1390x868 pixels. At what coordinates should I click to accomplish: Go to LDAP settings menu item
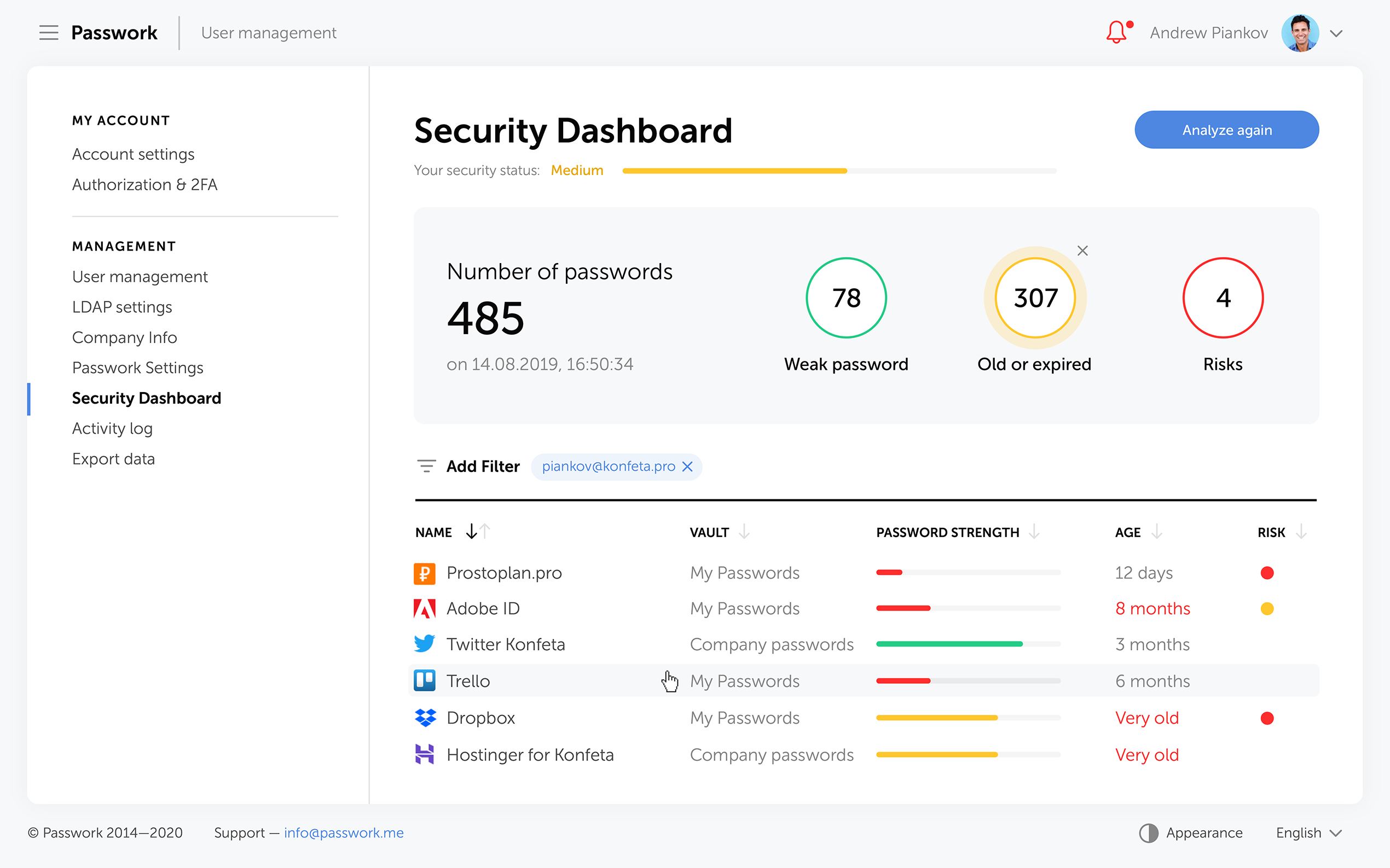pos(122,307)
